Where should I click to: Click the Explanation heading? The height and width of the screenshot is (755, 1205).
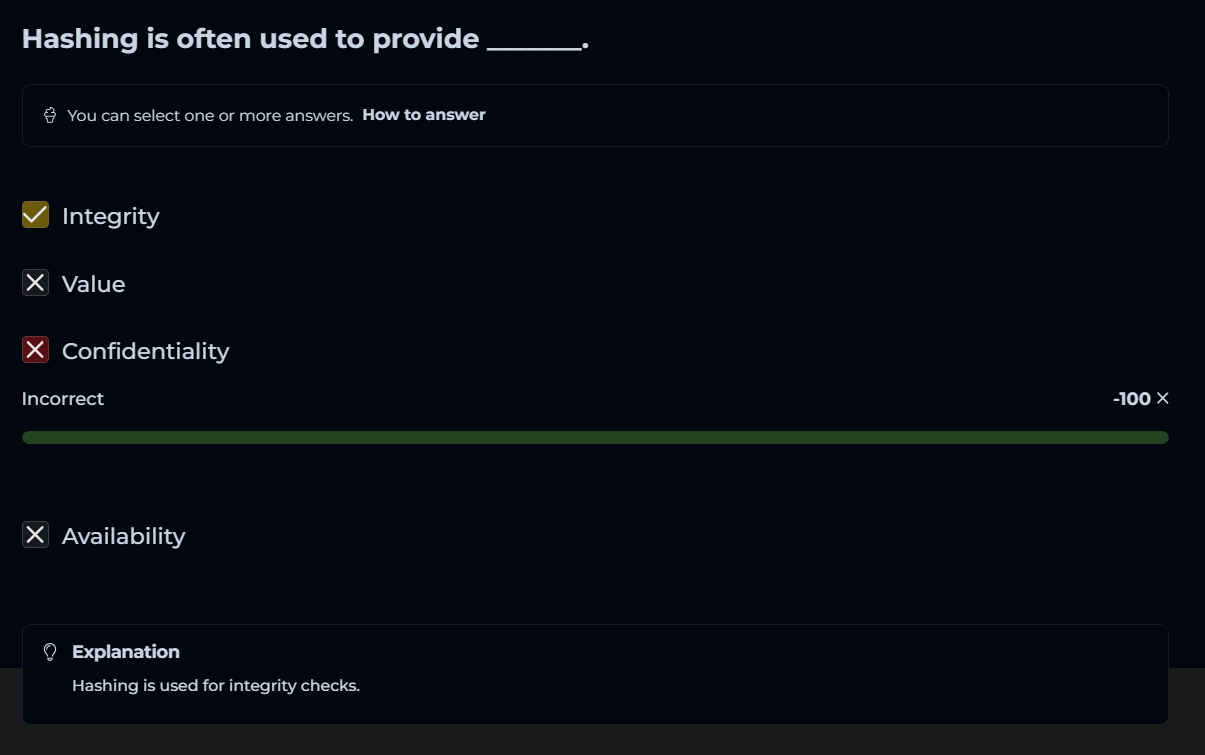click(x=126, y=652)
